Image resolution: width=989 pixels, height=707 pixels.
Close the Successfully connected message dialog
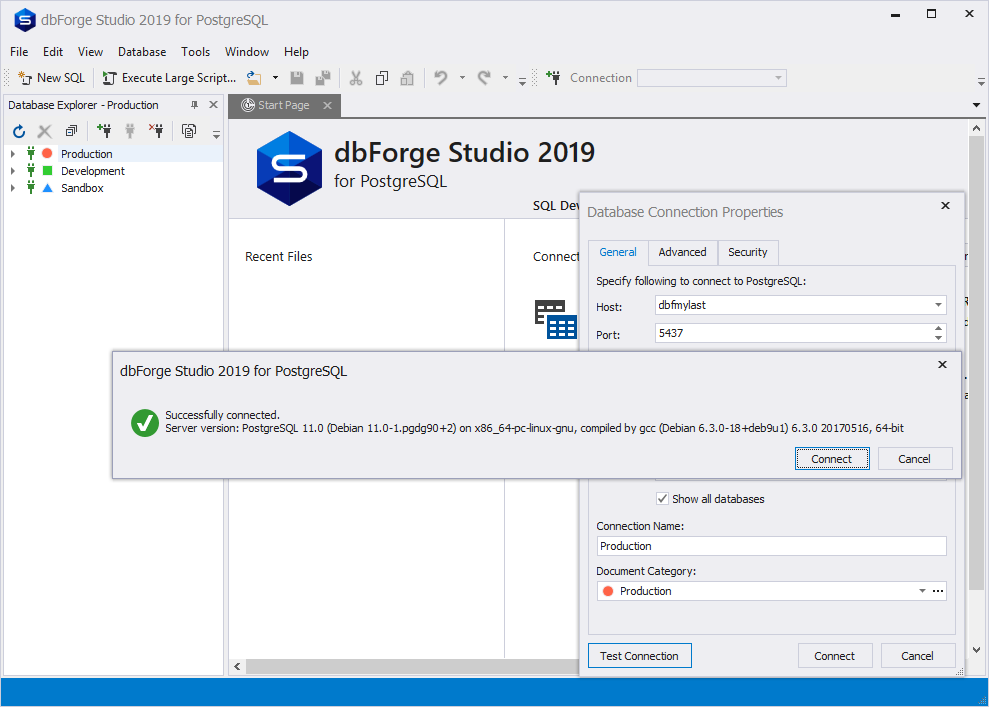(942, 365)
